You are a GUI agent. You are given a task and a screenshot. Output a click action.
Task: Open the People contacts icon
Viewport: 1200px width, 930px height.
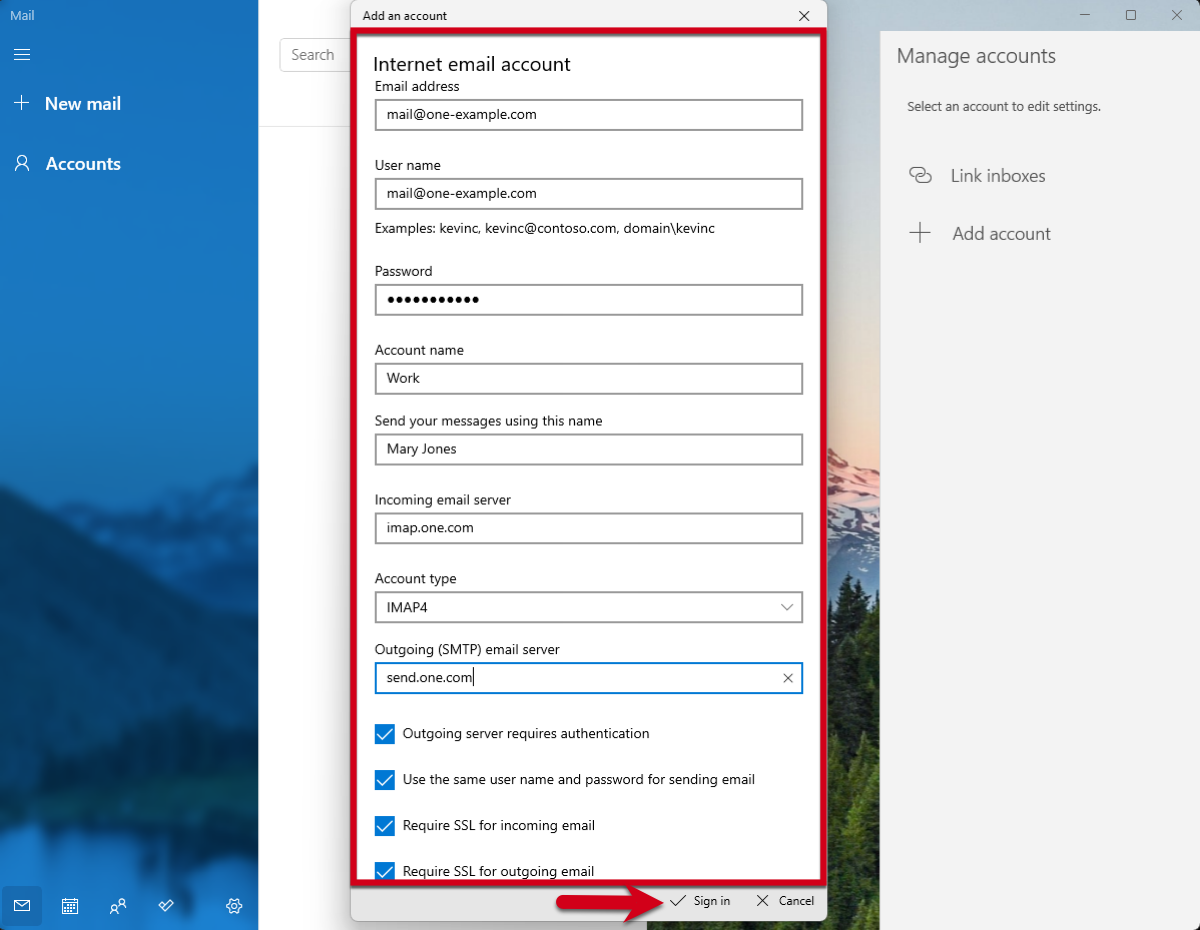(118, 906)
